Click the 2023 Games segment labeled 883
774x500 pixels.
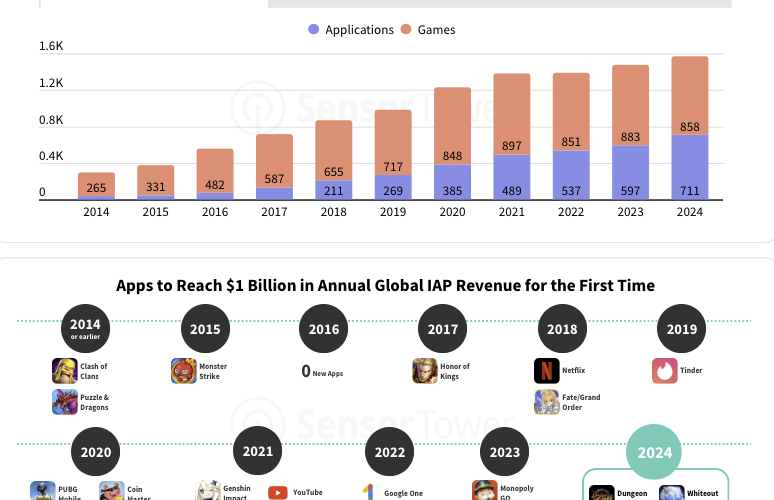[x=630, y=105]
